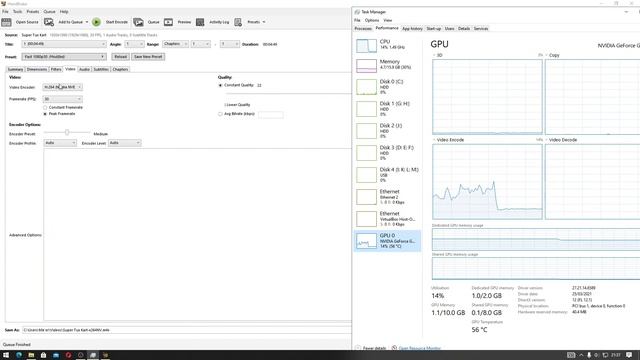Click the HandBrake taskbar icon
This screenshot has height=360, width=640.
point(105,355)
